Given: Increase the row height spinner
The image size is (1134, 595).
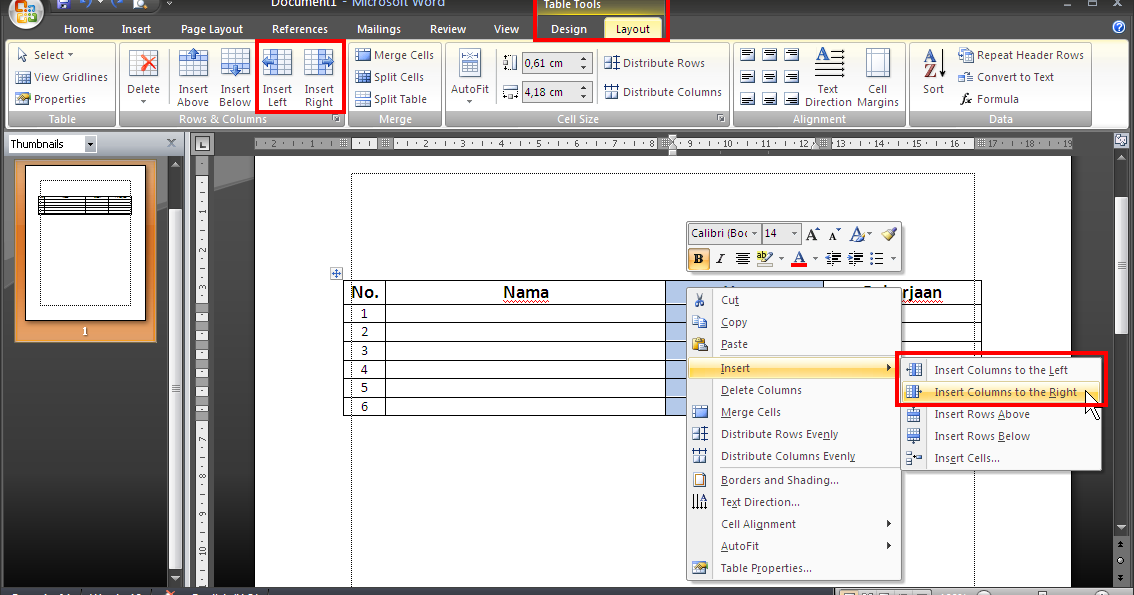Looking at the screenshot, I should pos(584,59).
